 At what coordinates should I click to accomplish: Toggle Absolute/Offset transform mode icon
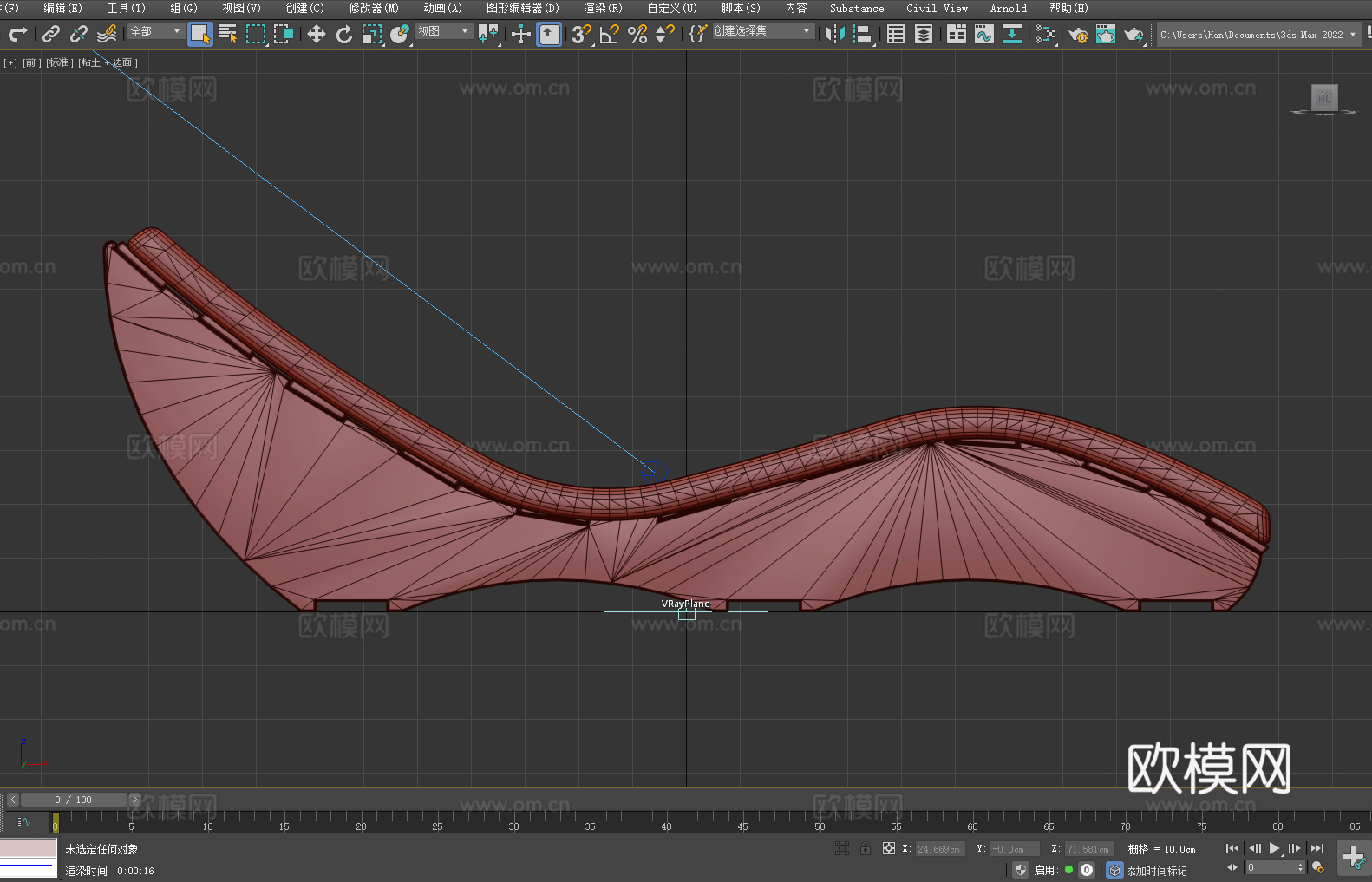click(889, 849)
